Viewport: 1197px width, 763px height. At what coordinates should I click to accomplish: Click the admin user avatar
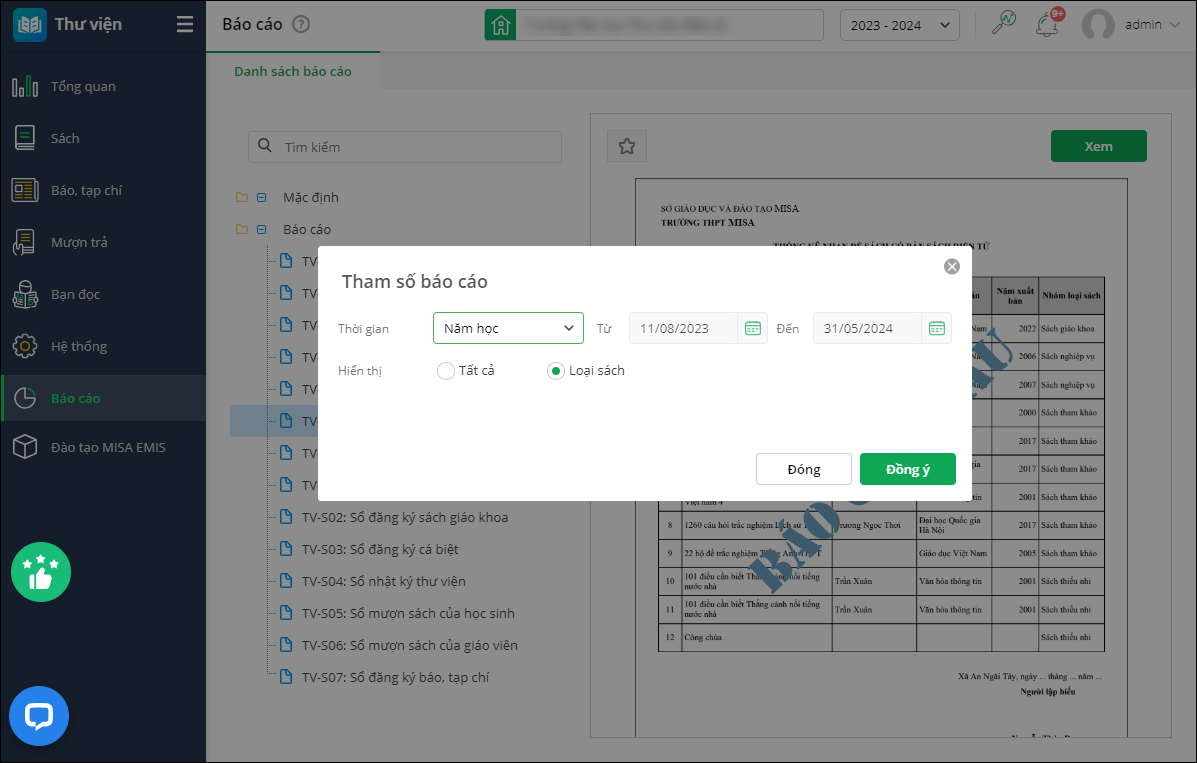1098,24
